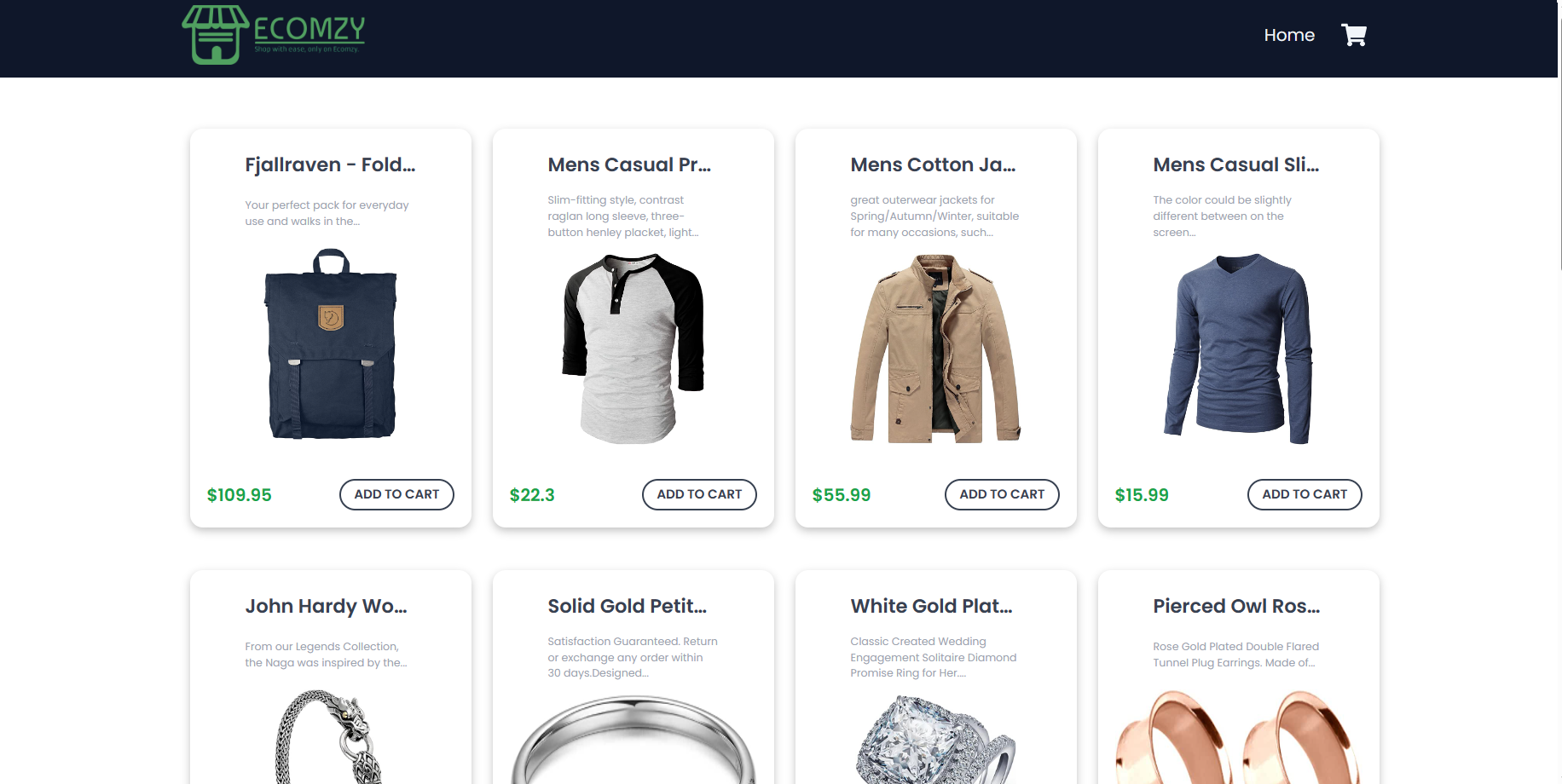Select the navy backpack product image
Screen dimensions: 1562x784
click(331, 344)
